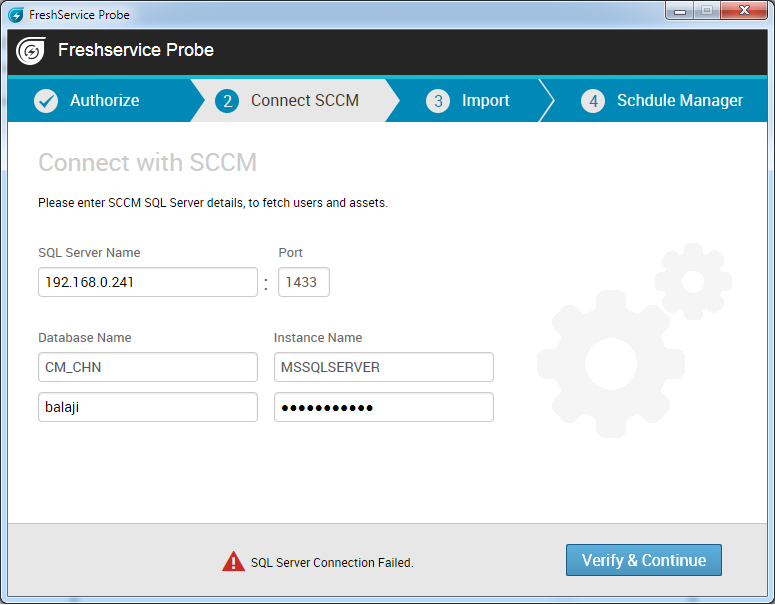The height and width of the screenshot is (605, 775).
Task: Click the Instance Name label
Action: point(318,338)
